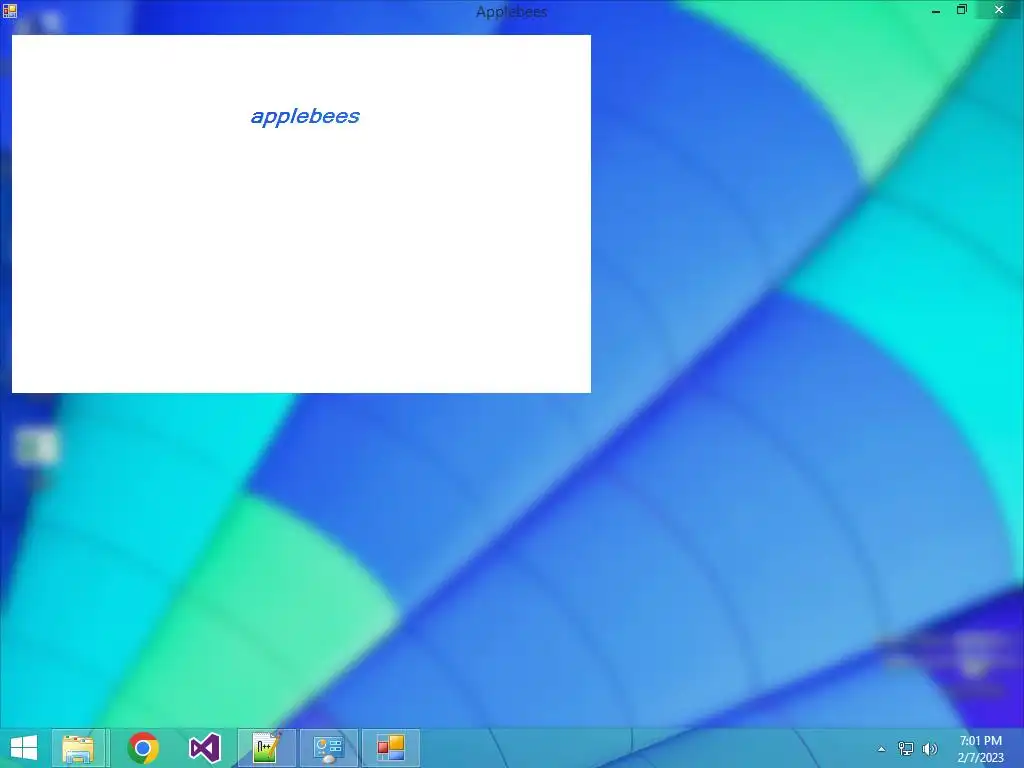Click the Applebees window title icon

10,10
